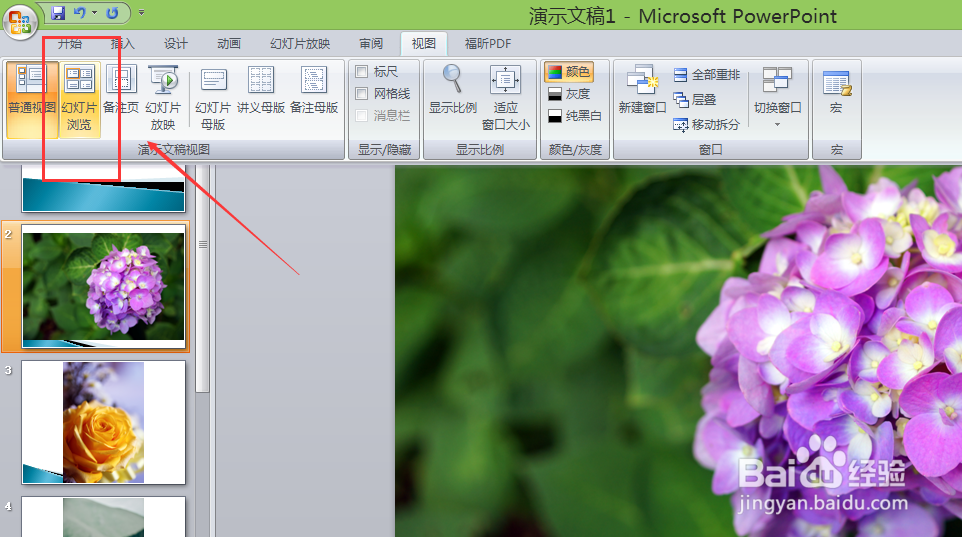The image size is (962, 537).
Task: Open the 审阅 ribbon tab
Action: (x=371, y=44)
